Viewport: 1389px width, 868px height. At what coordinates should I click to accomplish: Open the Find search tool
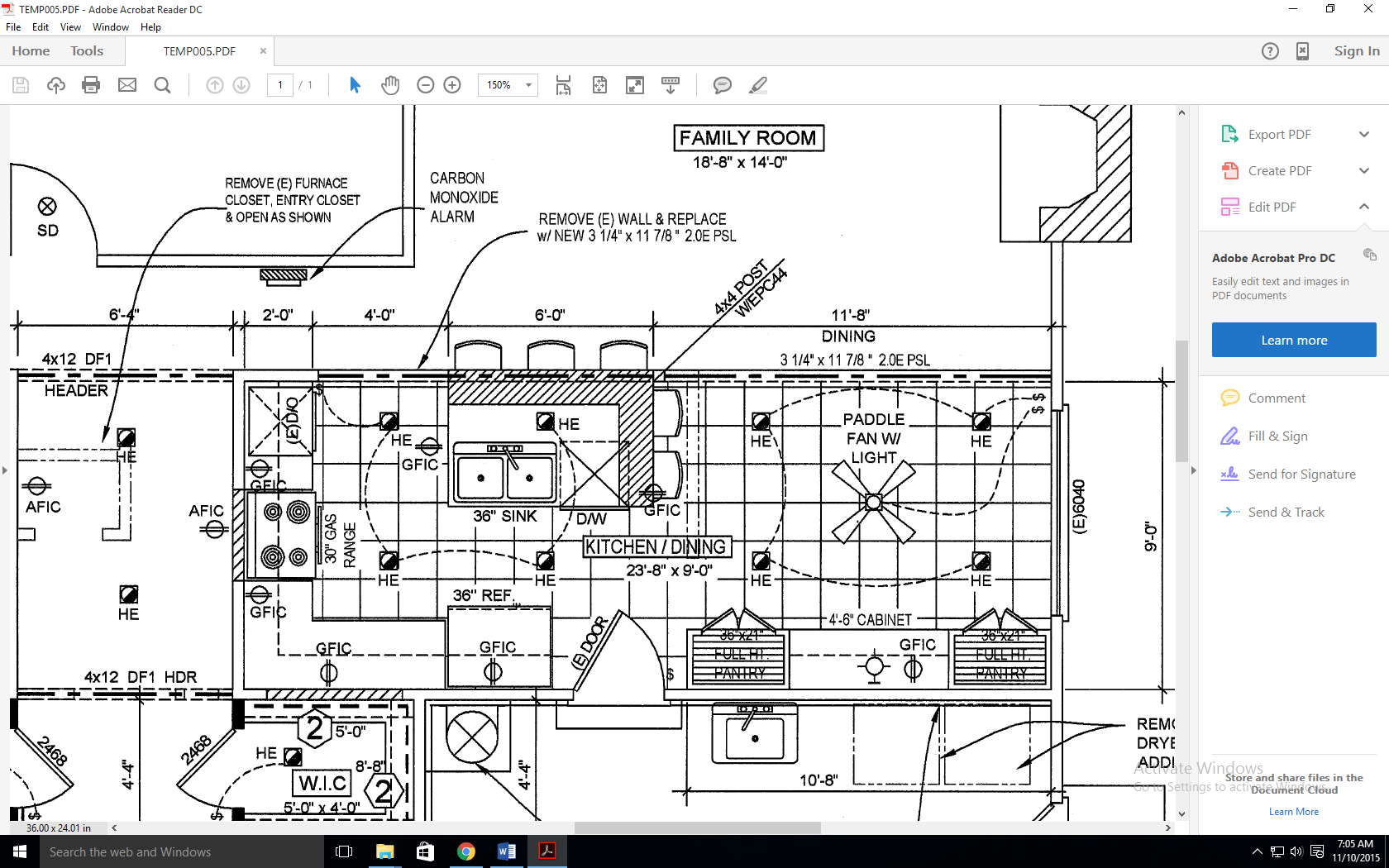tap(162, 85)
